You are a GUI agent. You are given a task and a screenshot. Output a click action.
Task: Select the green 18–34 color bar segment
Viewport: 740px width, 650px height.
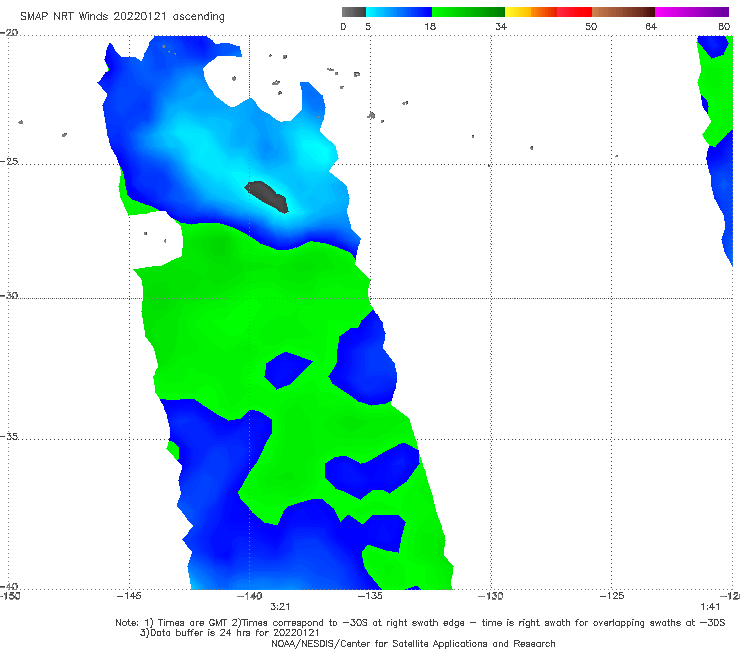[468, 12]
